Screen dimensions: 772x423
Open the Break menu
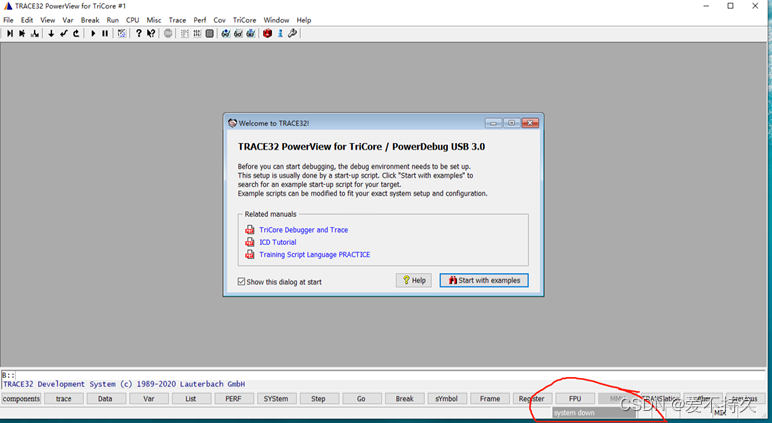coord(90,20)
